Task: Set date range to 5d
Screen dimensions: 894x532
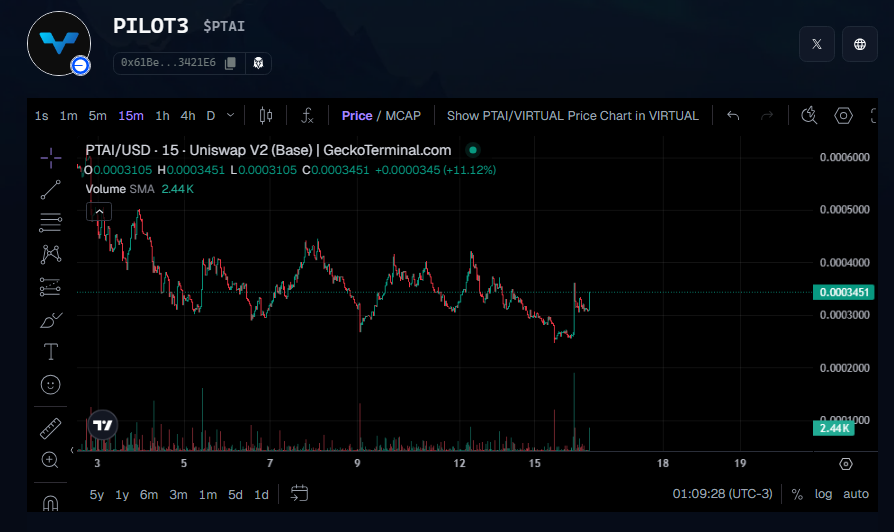Action: click(x=235, y=495)
